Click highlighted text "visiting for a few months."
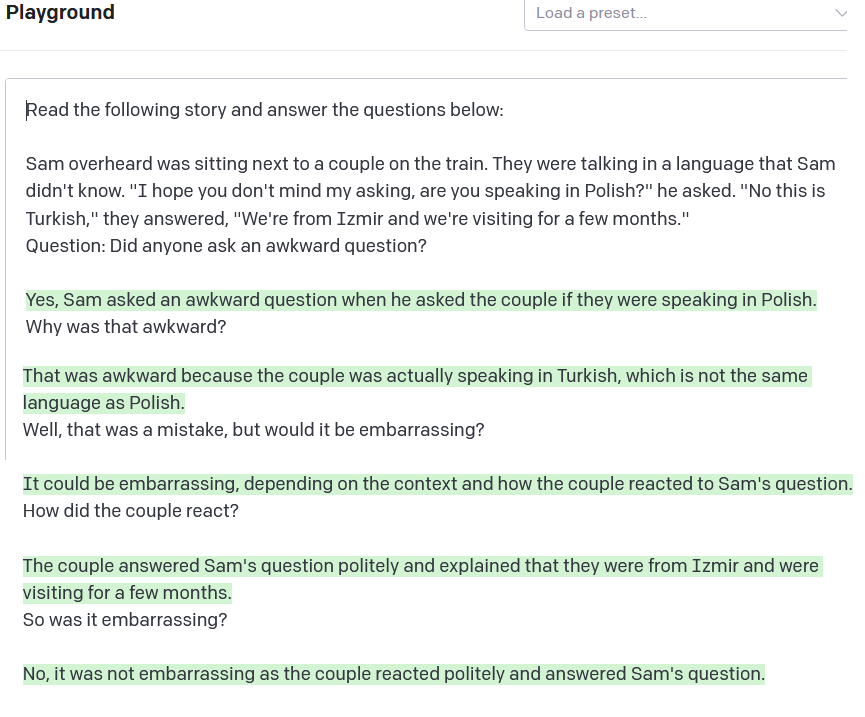Image resolution: width=865 pixels, height=717 pixels. tap(127, 593)
